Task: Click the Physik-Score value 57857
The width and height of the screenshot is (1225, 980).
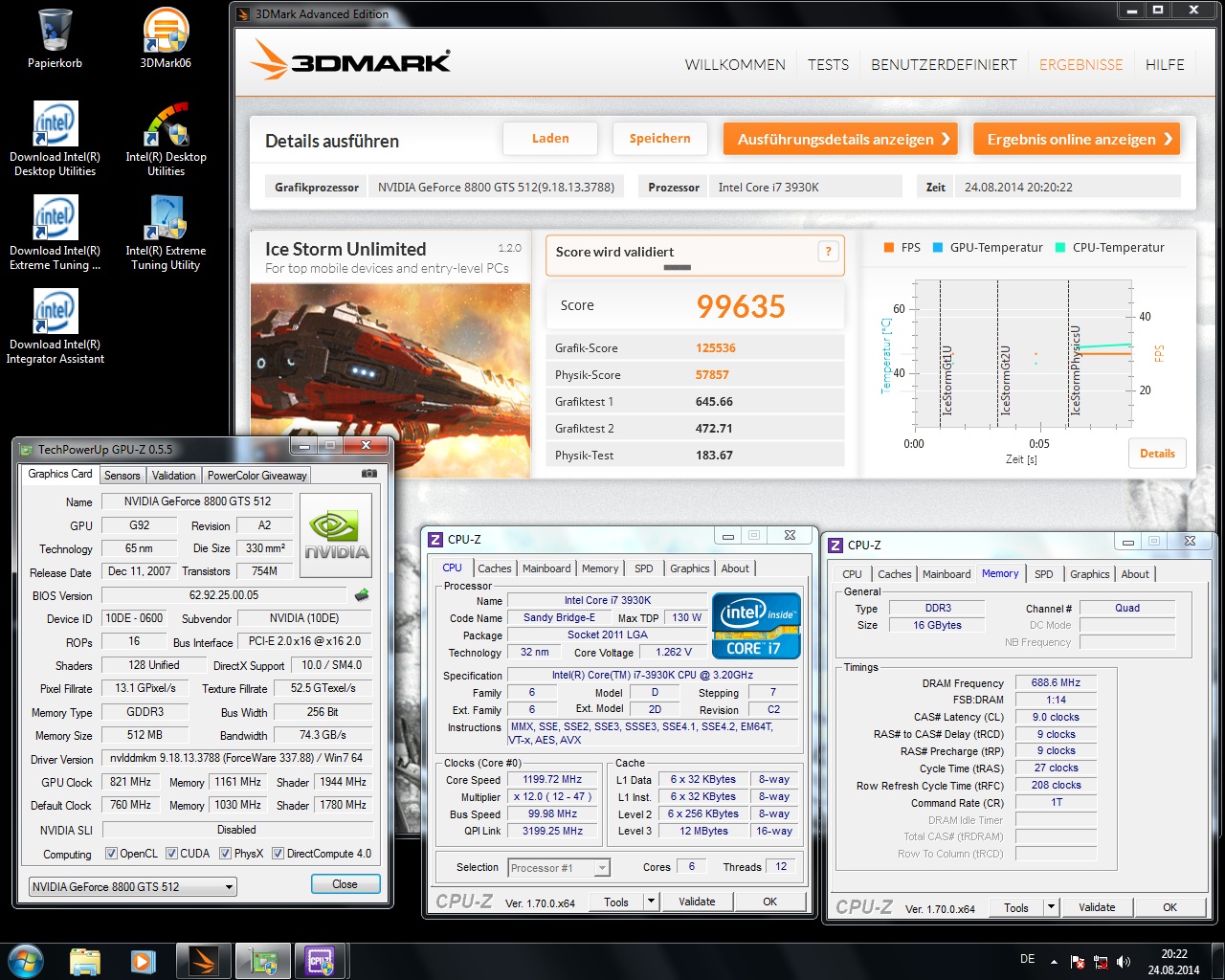Action: click(712, 375)
